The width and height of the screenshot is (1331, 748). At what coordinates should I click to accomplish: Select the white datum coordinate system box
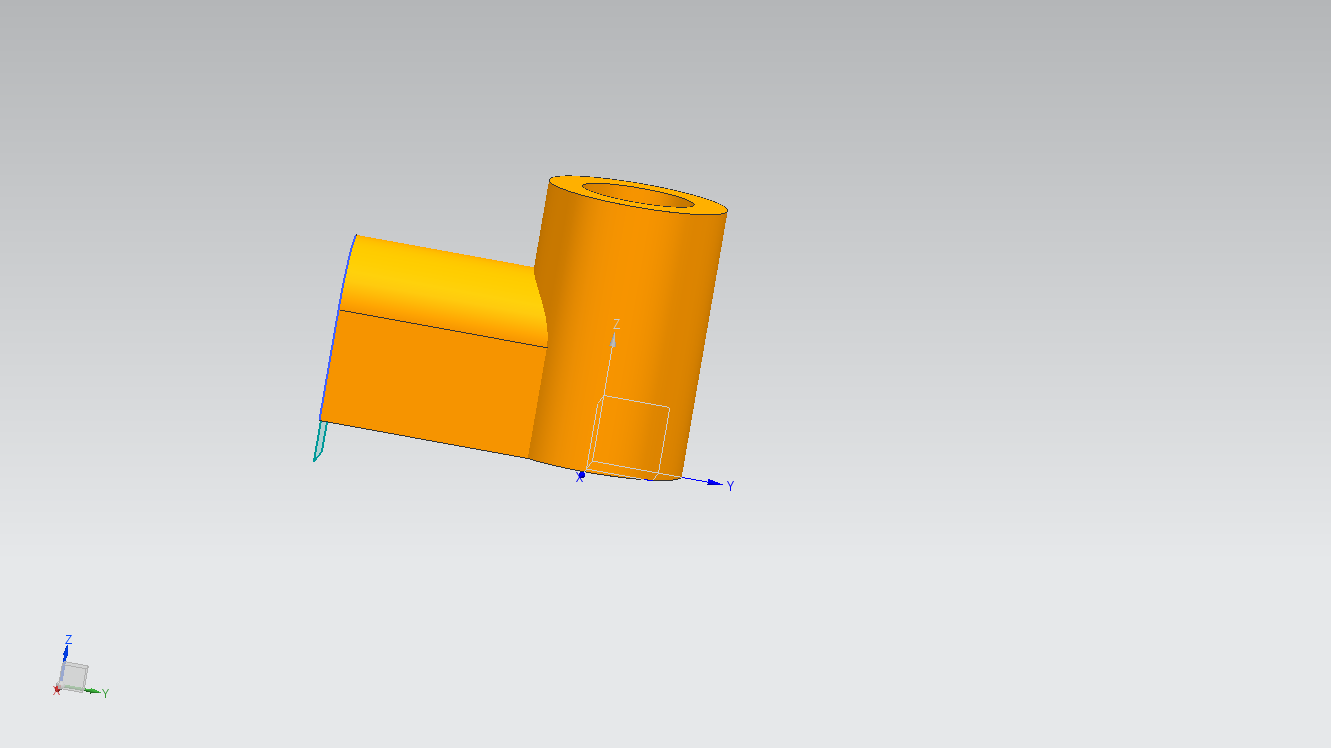628,435
